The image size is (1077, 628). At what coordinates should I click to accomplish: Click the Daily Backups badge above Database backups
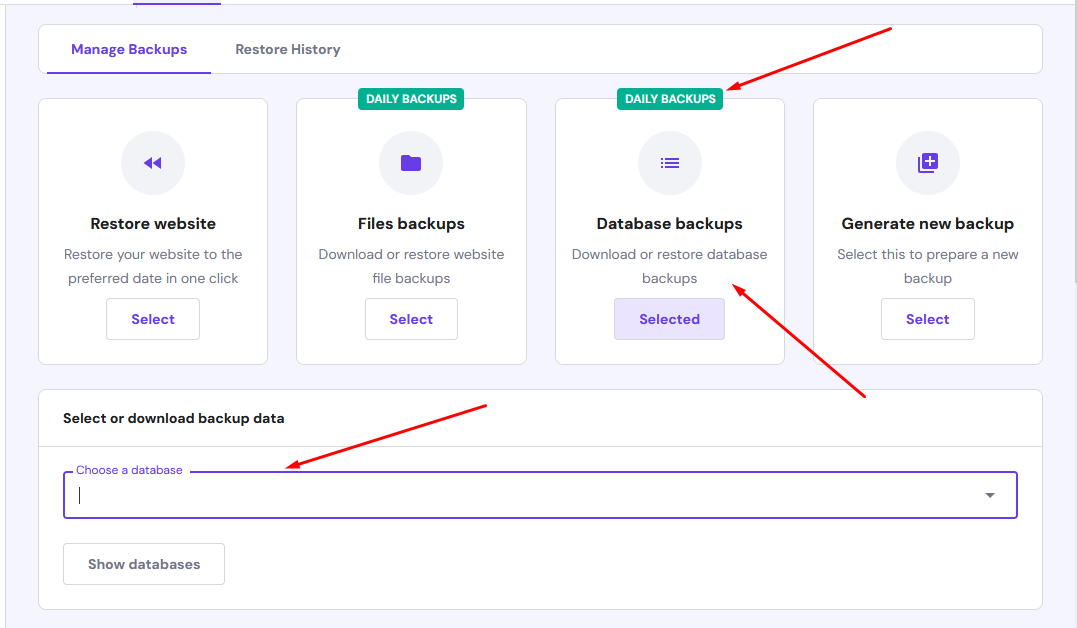pyautogui.click(x=670, y=99)
